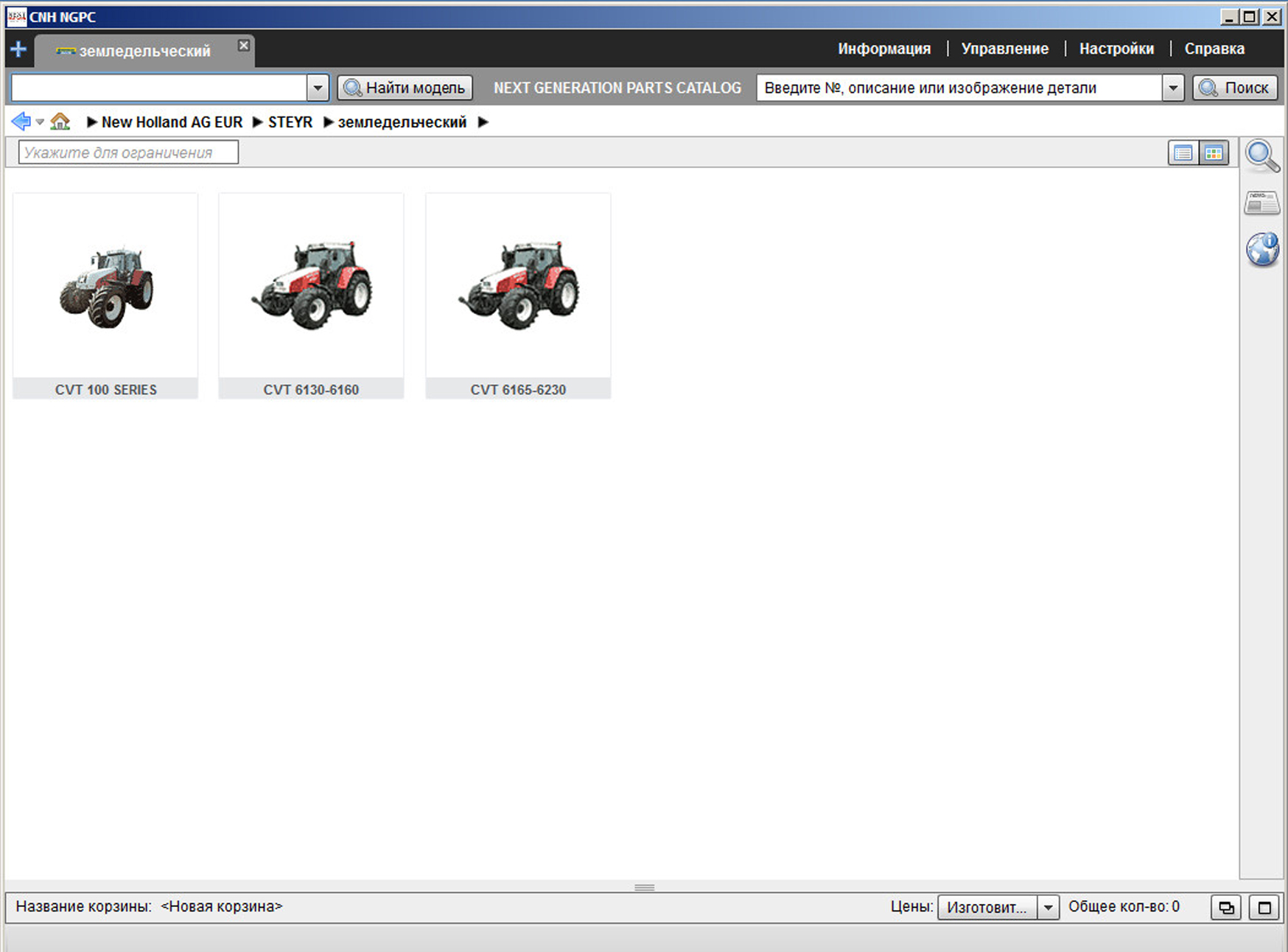
Task: Click the Поиск button
Action: point(1235,88)
